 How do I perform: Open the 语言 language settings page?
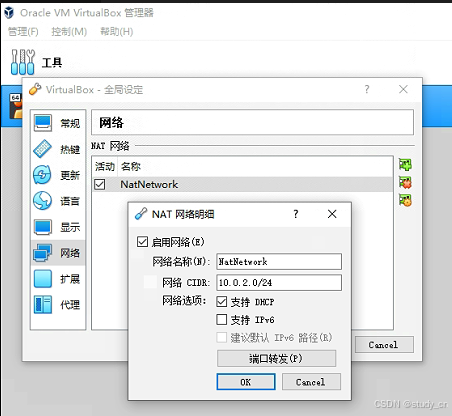click(58, 201)
